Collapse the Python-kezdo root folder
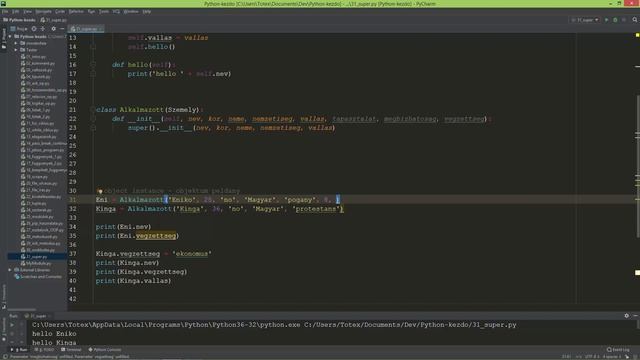The width and height of the screenshot is (640, 360). [10, 36]
